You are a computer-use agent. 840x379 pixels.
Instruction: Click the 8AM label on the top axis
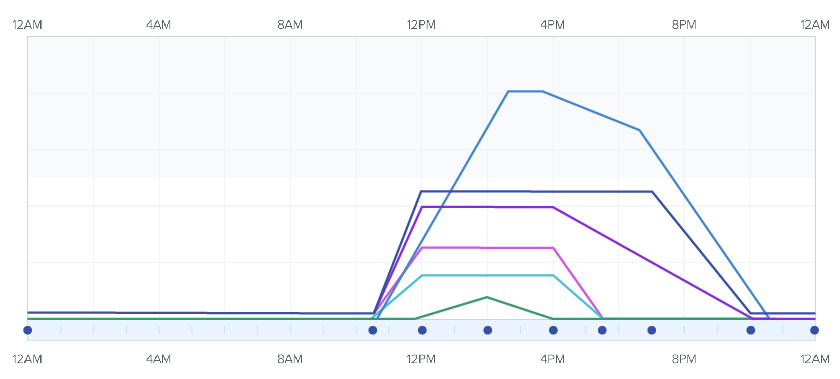pyautogui.click(x=290, y=25)
